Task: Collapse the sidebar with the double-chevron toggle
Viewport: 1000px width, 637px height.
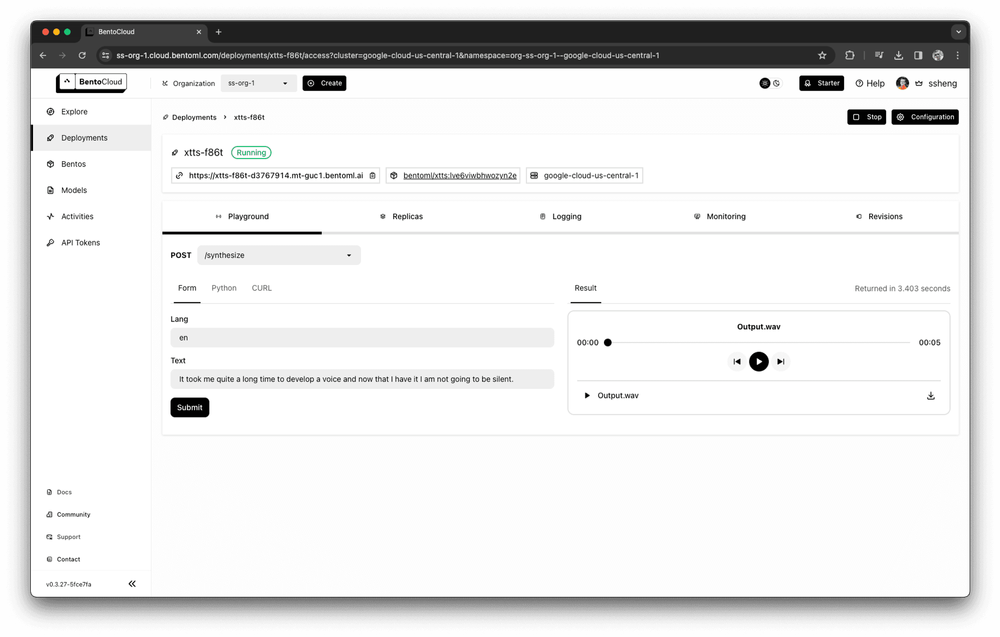Action: [132, 583]
